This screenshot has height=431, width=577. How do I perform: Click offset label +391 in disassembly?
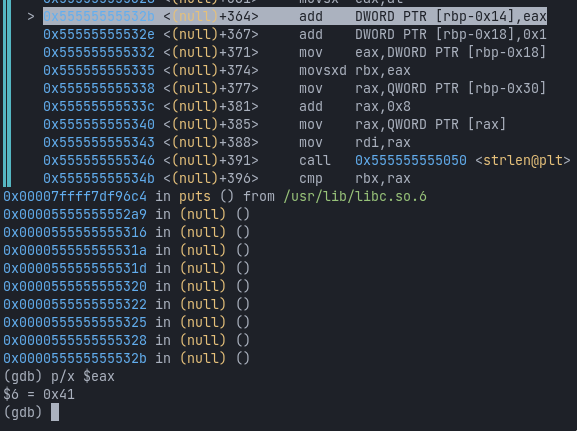(235, 161)
